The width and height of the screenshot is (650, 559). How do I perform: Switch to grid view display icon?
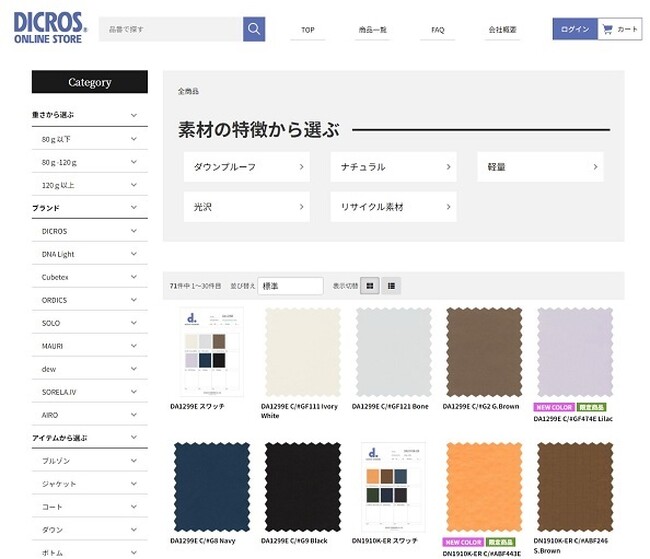coord(370,286)
